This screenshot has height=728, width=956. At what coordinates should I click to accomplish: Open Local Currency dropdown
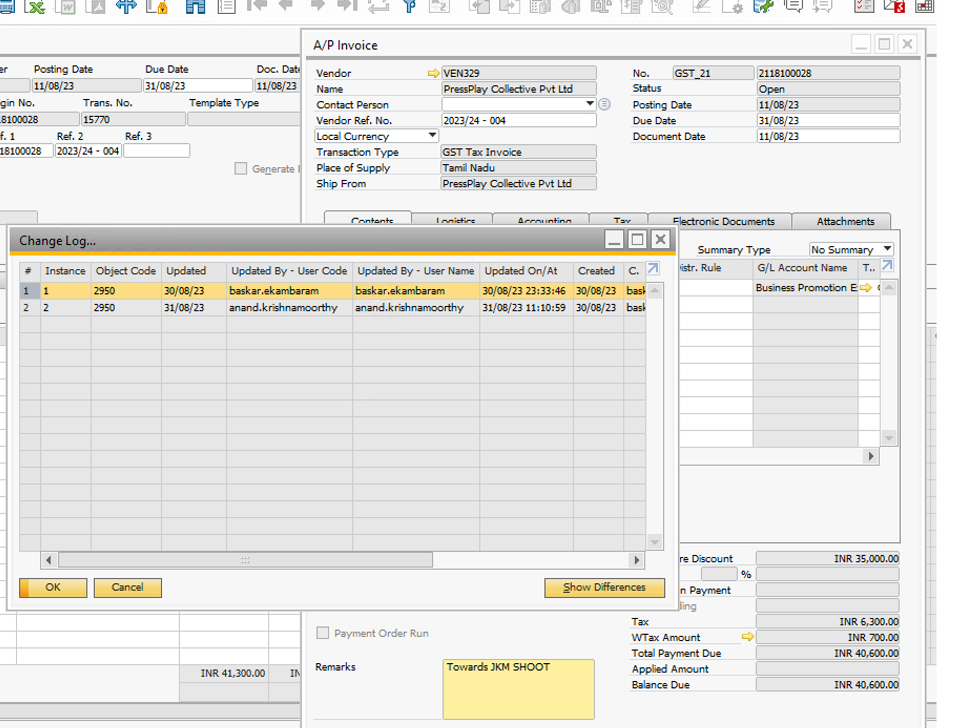[x=432, y=135]
